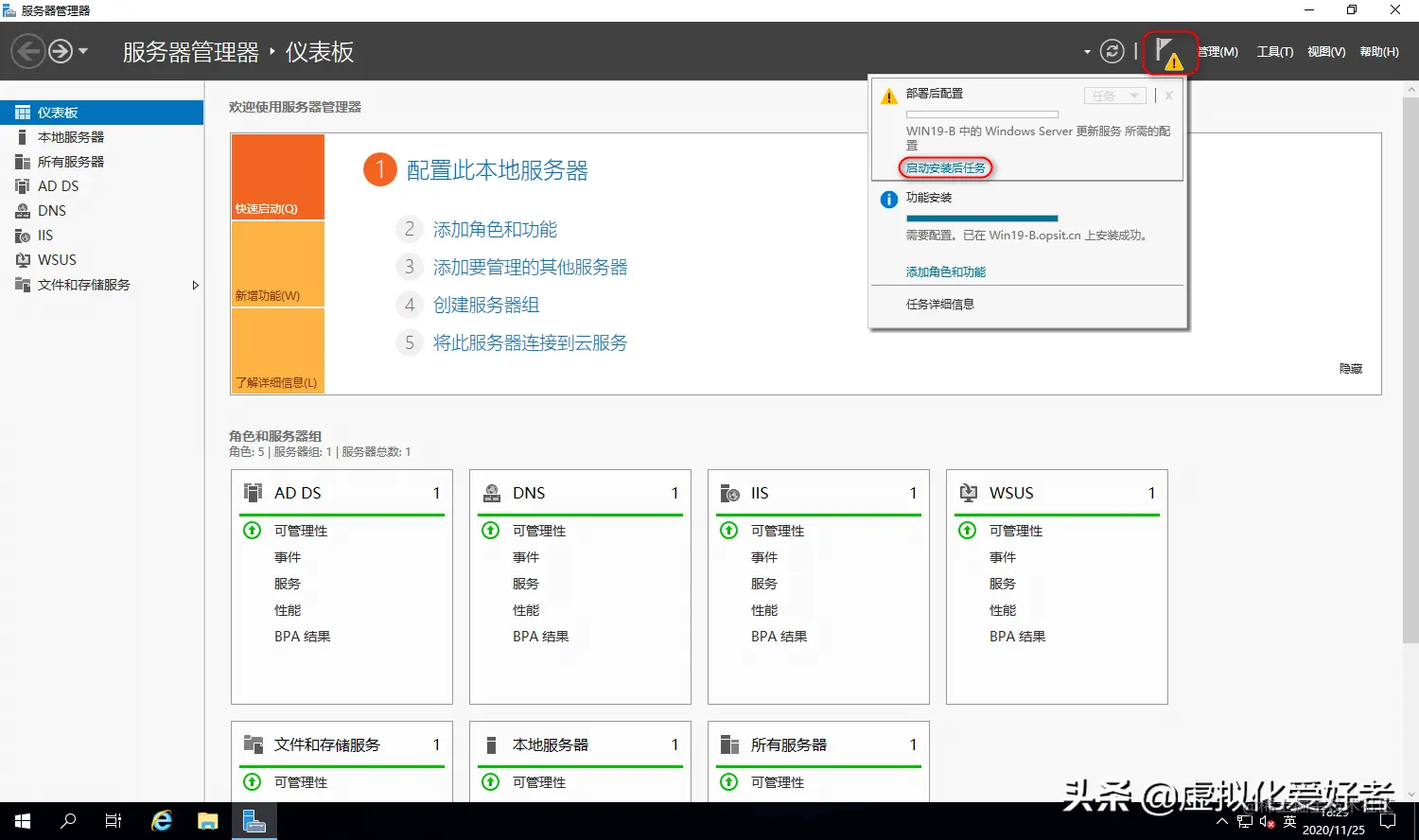Open File Explorer from the taskbar
This screenshot has width=1419, height=840.
(207, 820)
